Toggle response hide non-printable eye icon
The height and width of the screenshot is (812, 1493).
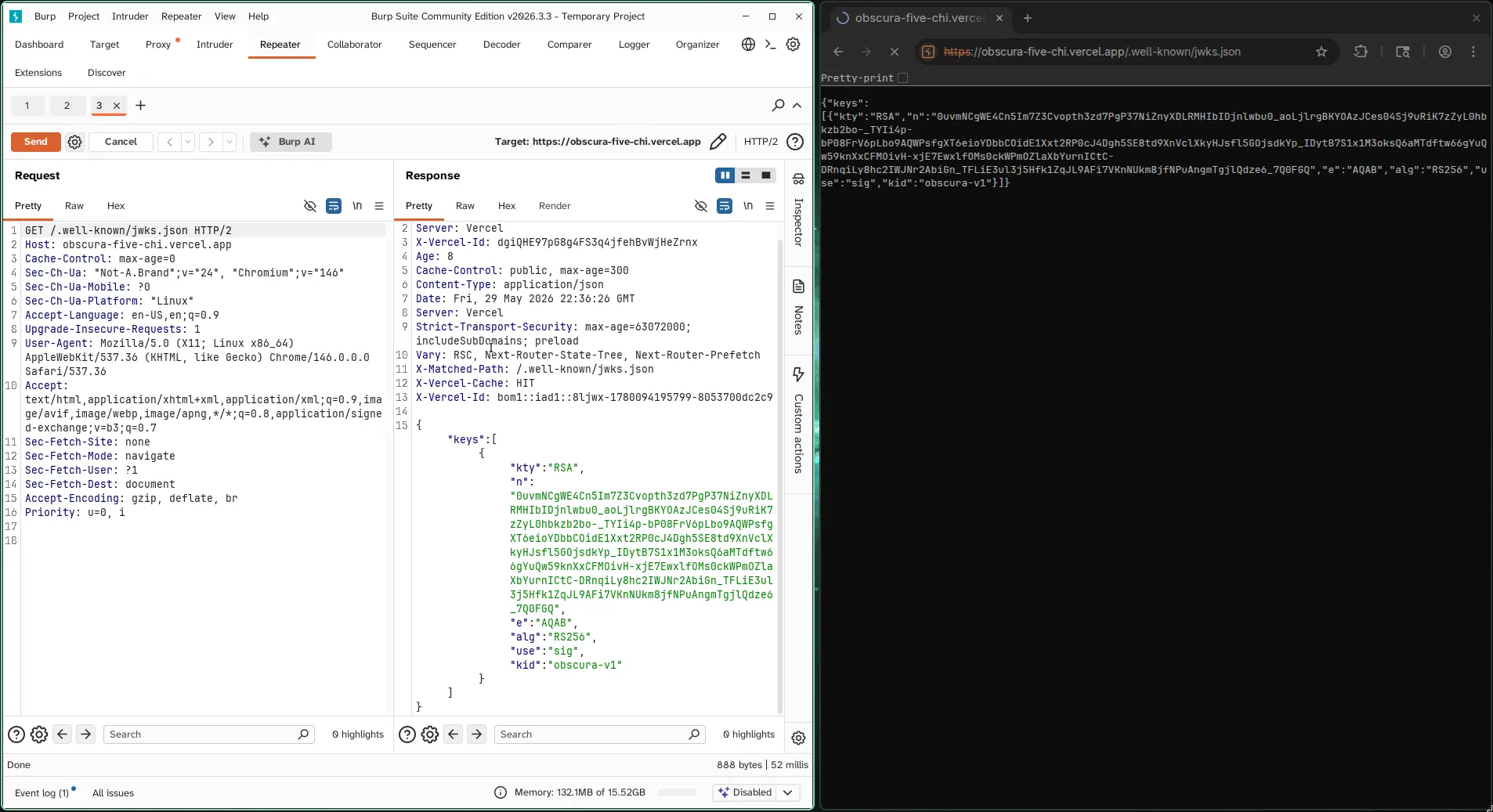pos(701,206)
